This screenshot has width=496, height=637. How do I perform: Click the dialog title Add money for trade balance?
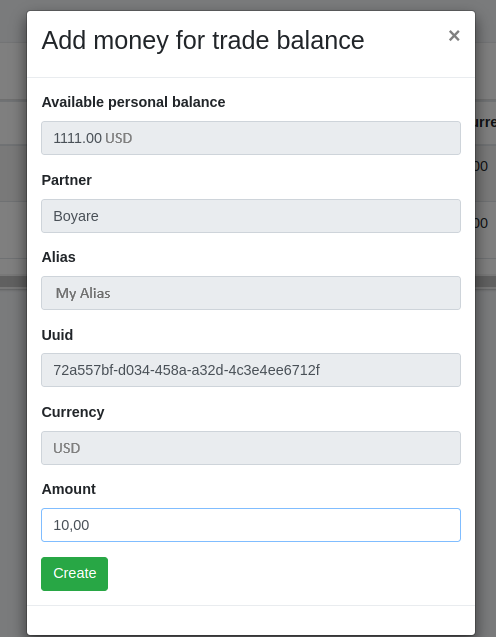(203, 40)
